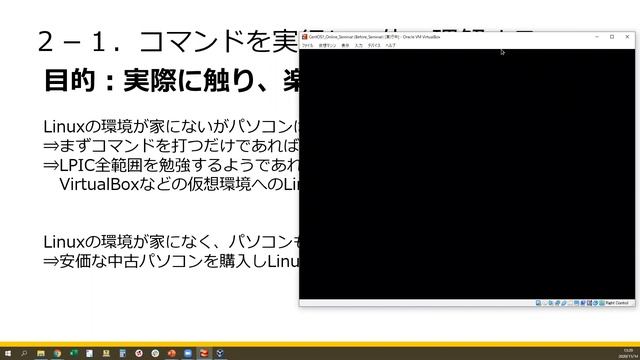Open the ヘルプ menu in VirtualBox

click(390, 45)
